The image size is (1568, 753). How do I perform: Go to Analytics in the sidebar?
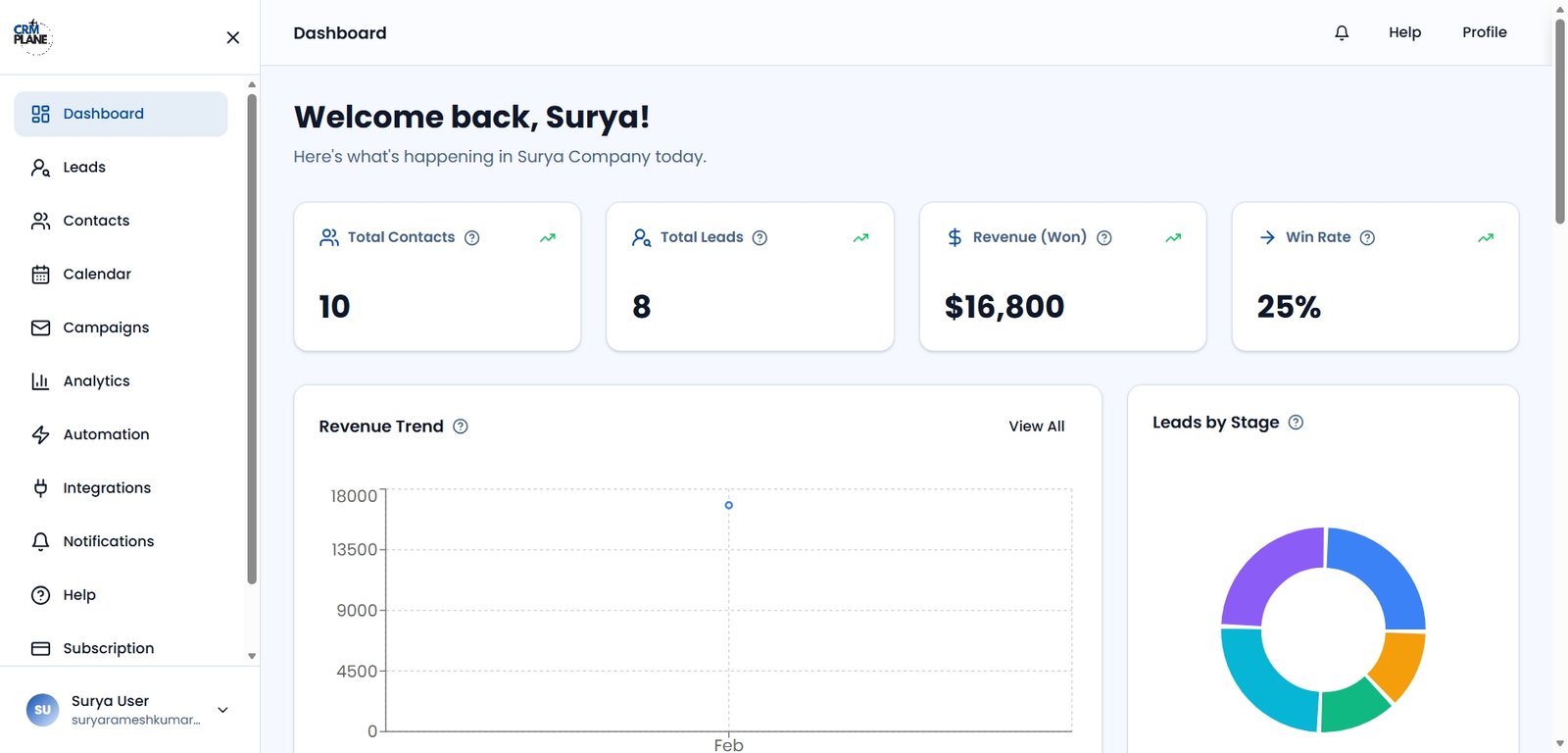click(96, 381)
